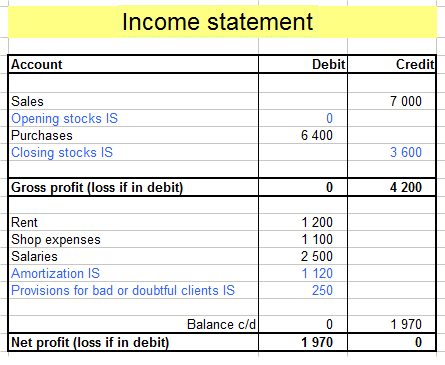The width and height of the screenshot is (445, 365).
Task: Click the Gross profit label cell
Action: pyautogui.click(x=133, y=187)
